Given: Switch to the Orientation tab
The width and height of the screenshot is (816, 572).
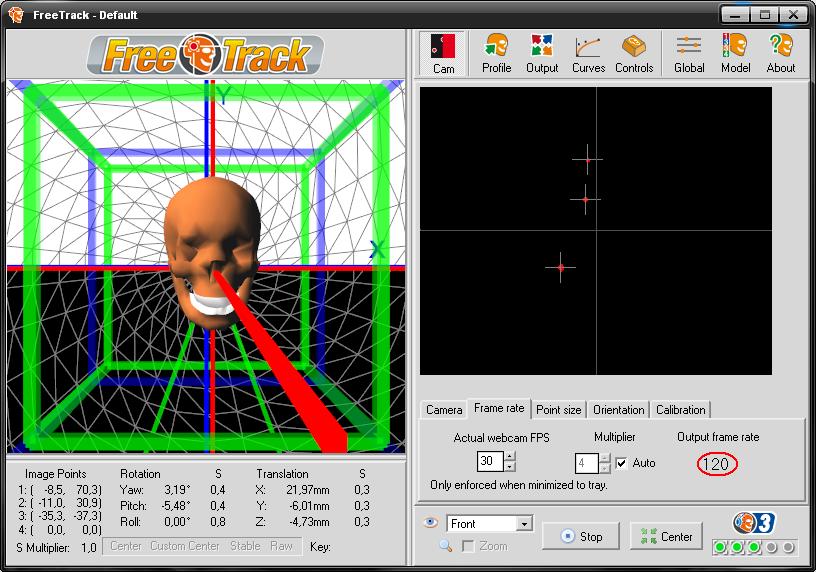Looking at the screenshot, I should click(x=619, y=410).
